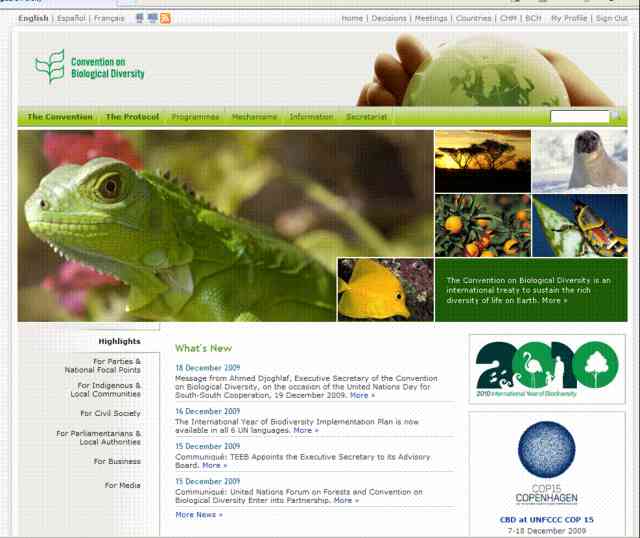This screenshot has width=640, height=538.
Task: Click the seal on snow thumbnail
Action: [x=580, y=161]
